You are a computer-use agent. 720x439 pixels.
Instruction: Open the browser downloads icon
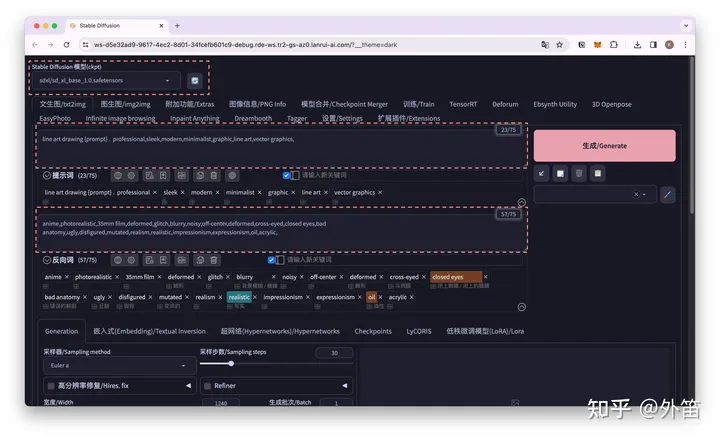pos(637,45)
